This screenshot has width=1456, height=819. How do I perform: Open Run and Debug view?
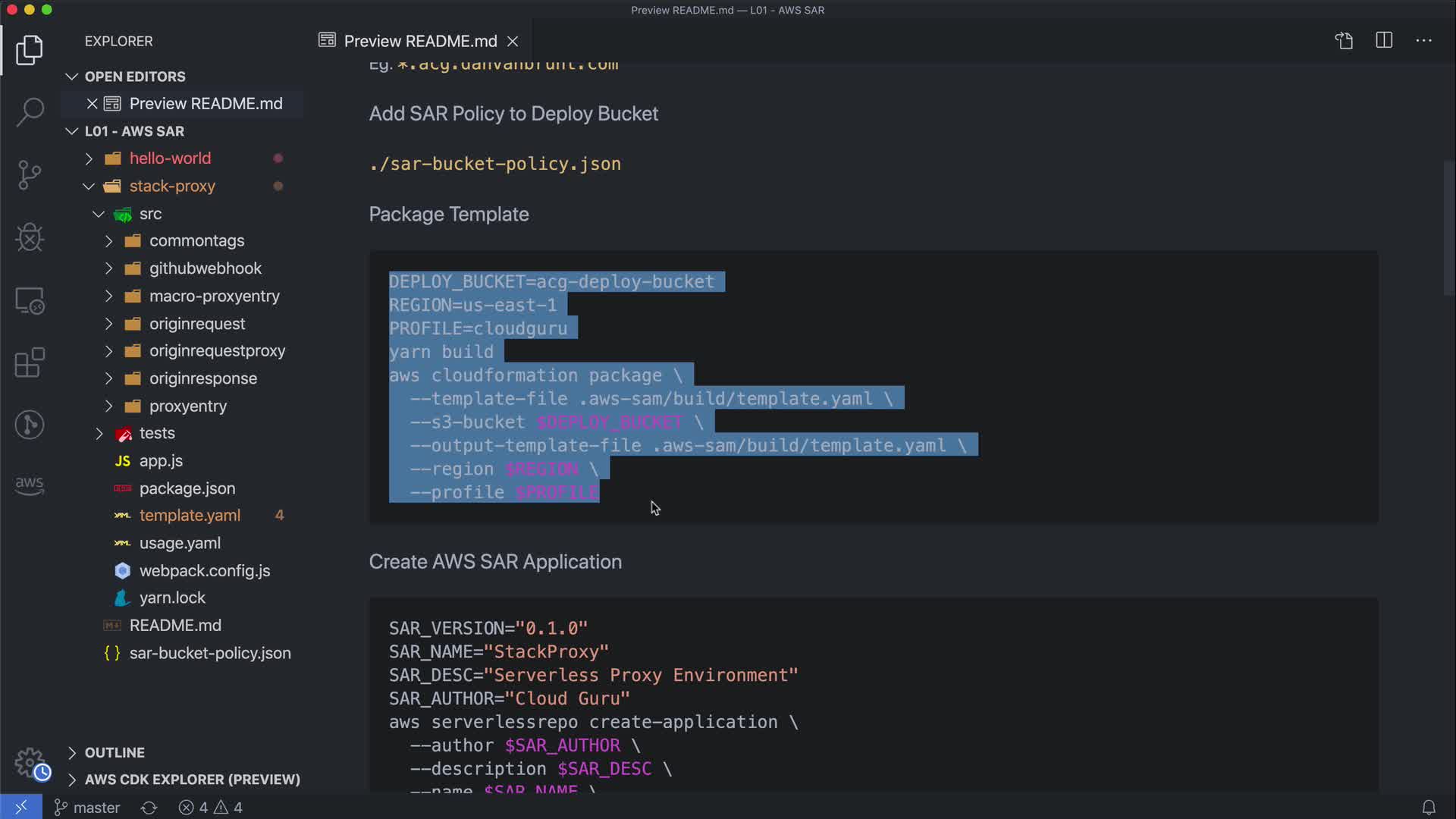30,237
